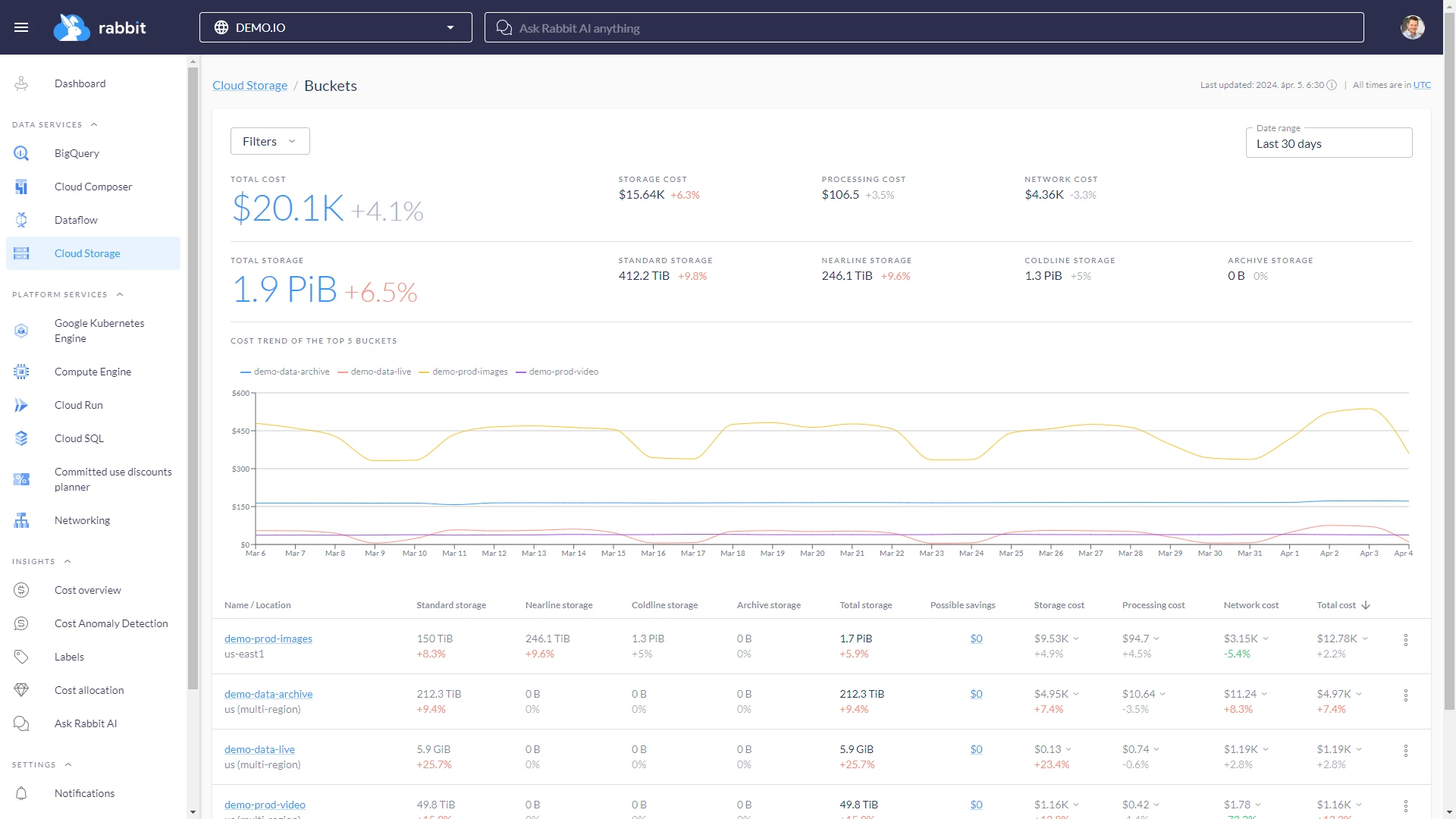Click the BigQuery sidebar icon
Screen dimensions: 1456x819
pyautogui.click(x=21, y=153)
